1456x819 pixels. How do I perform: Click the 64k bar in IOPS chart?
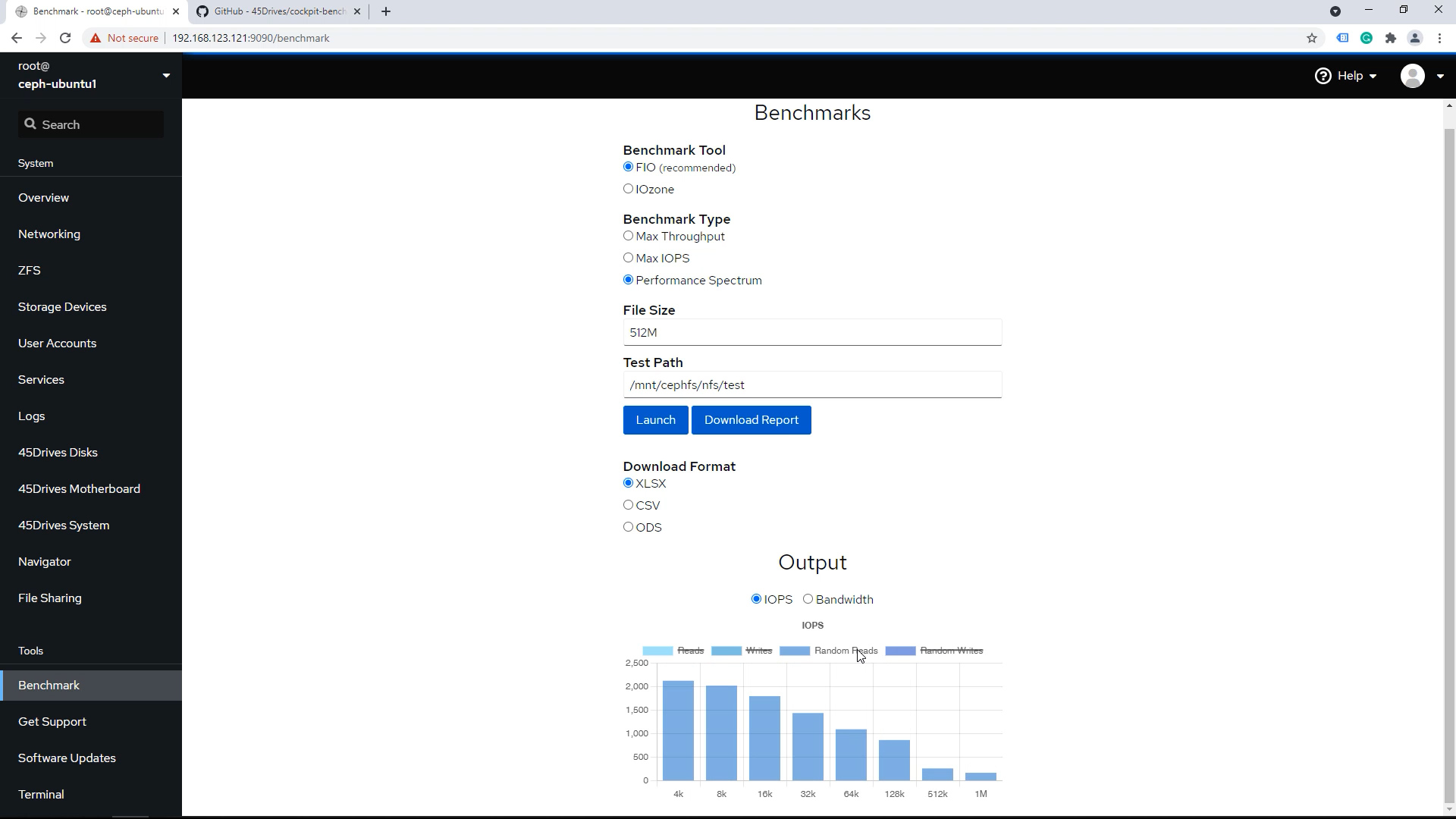(851, 755)
